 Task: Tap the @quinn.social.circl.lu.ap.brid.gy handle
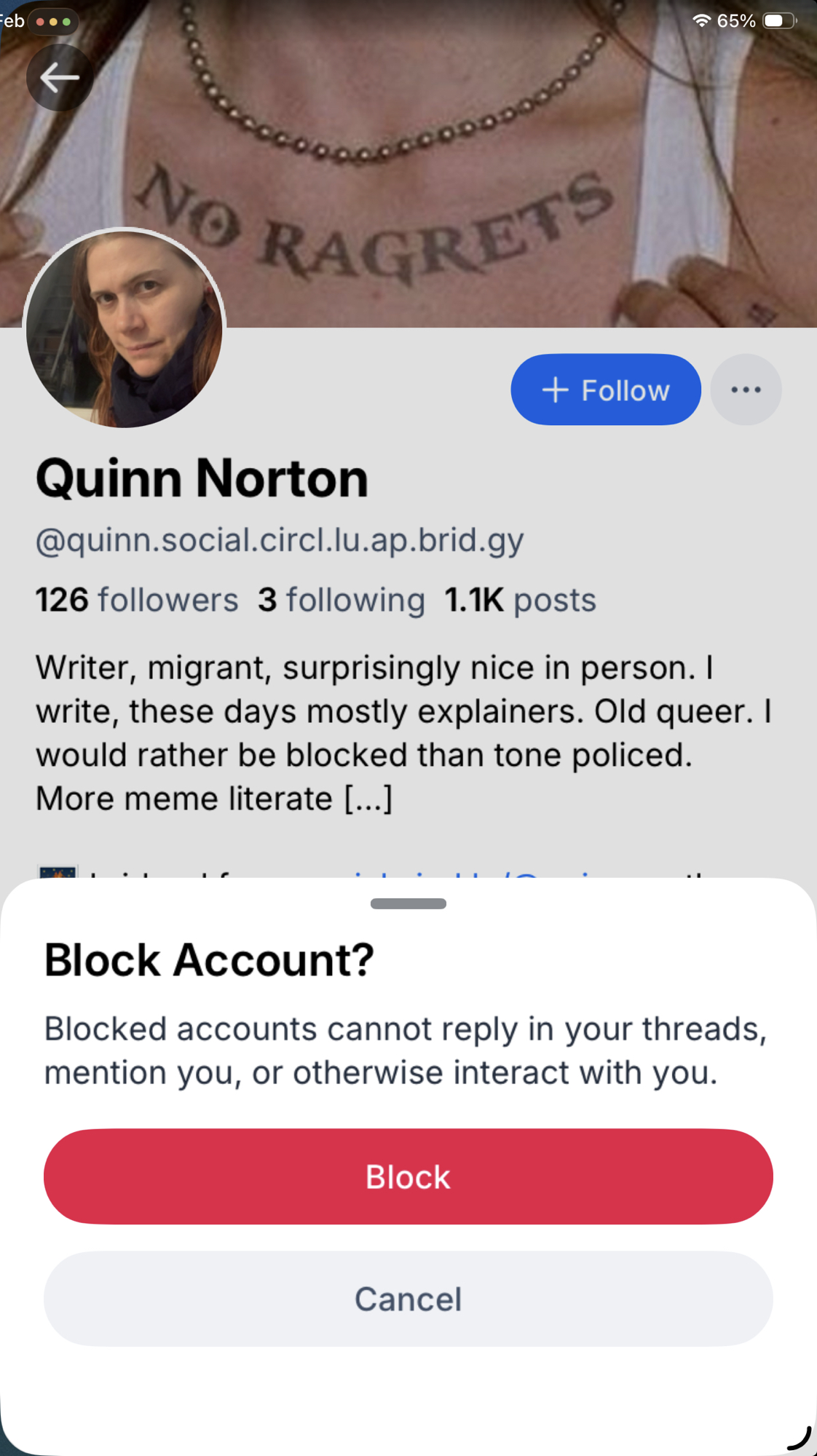280,540
